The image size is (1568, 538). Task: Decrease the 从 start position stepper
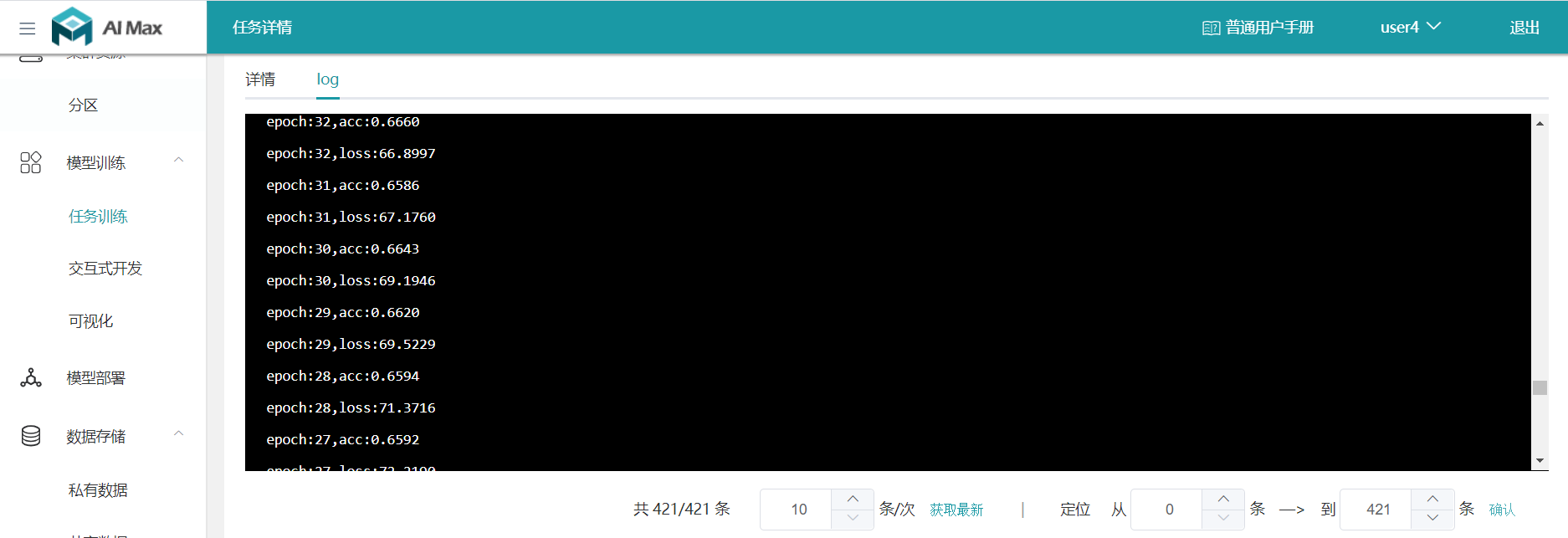1223,519
